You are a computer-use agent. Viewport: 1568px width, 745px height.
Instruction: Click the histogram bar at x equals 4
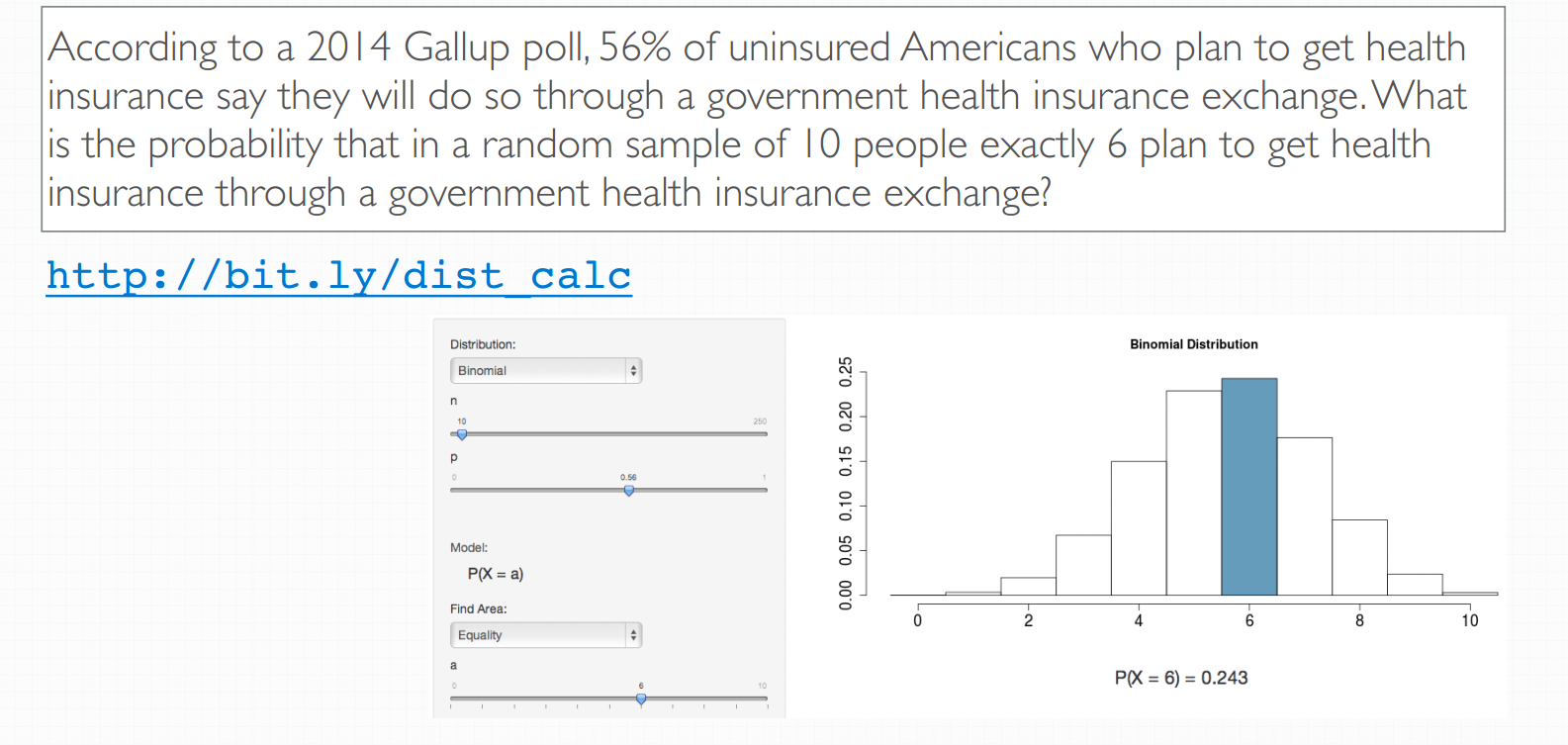(x=1139, y=528)
